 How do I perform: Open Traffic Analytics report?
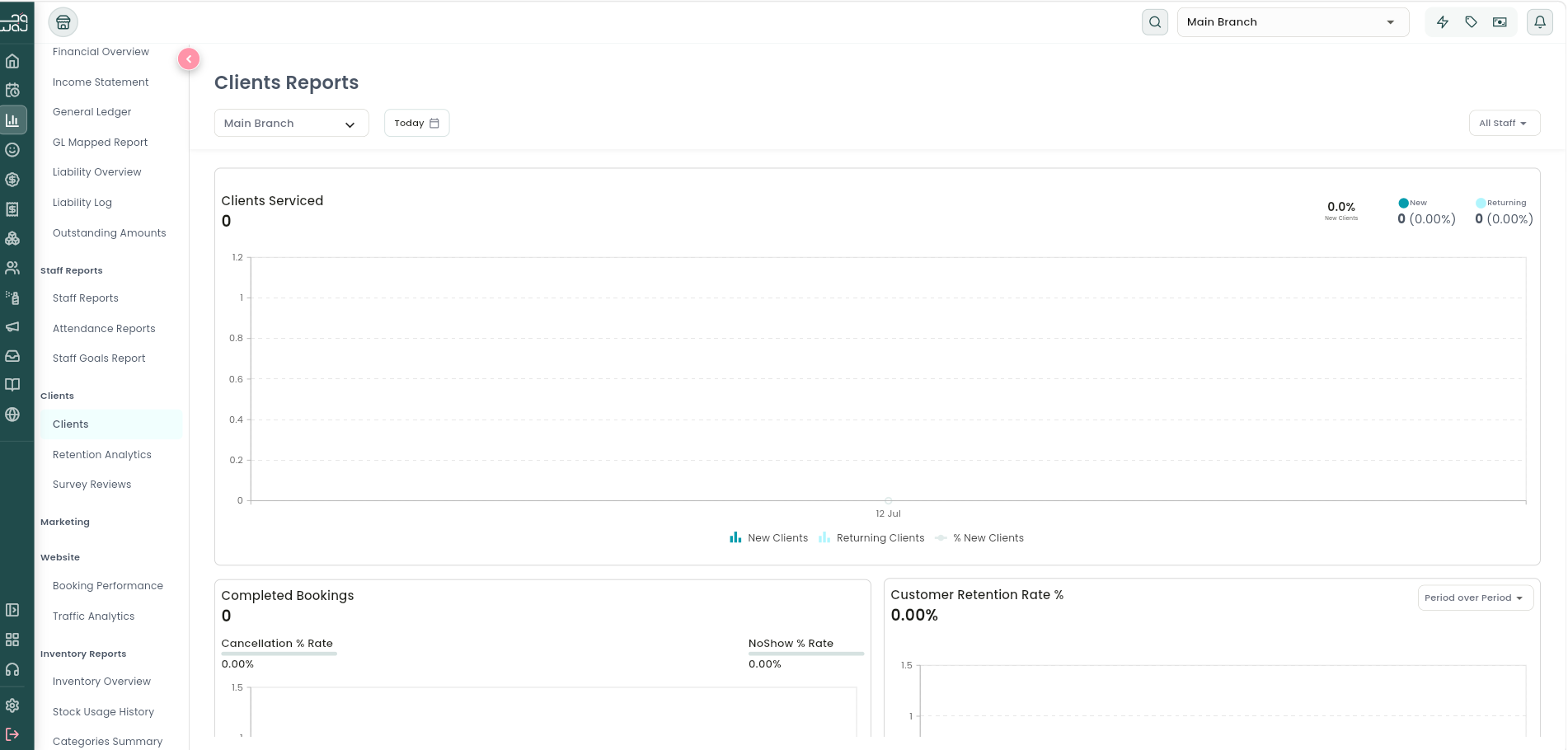93,616
